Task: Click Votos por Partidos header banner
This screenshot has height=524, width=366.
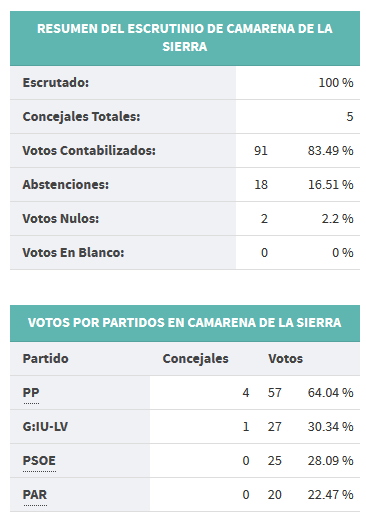Action: 185,323
